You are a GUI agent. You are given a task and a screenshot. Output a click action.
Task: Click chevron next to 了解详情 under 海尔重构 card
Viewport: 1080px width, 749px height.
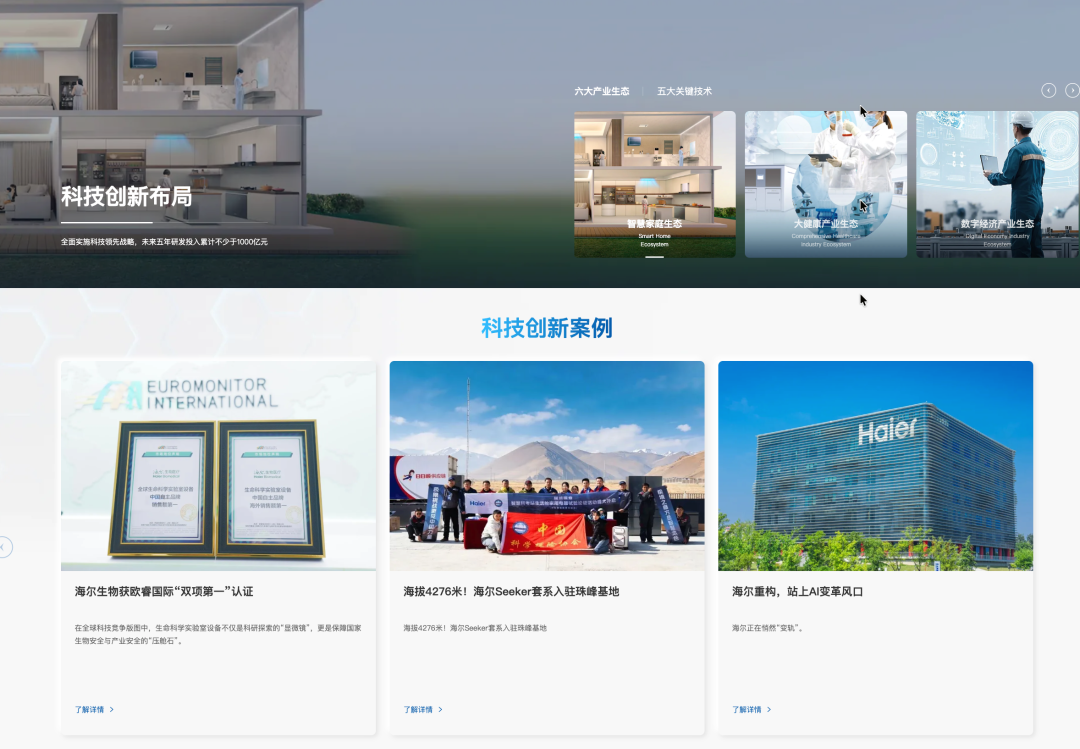point(769,709)
